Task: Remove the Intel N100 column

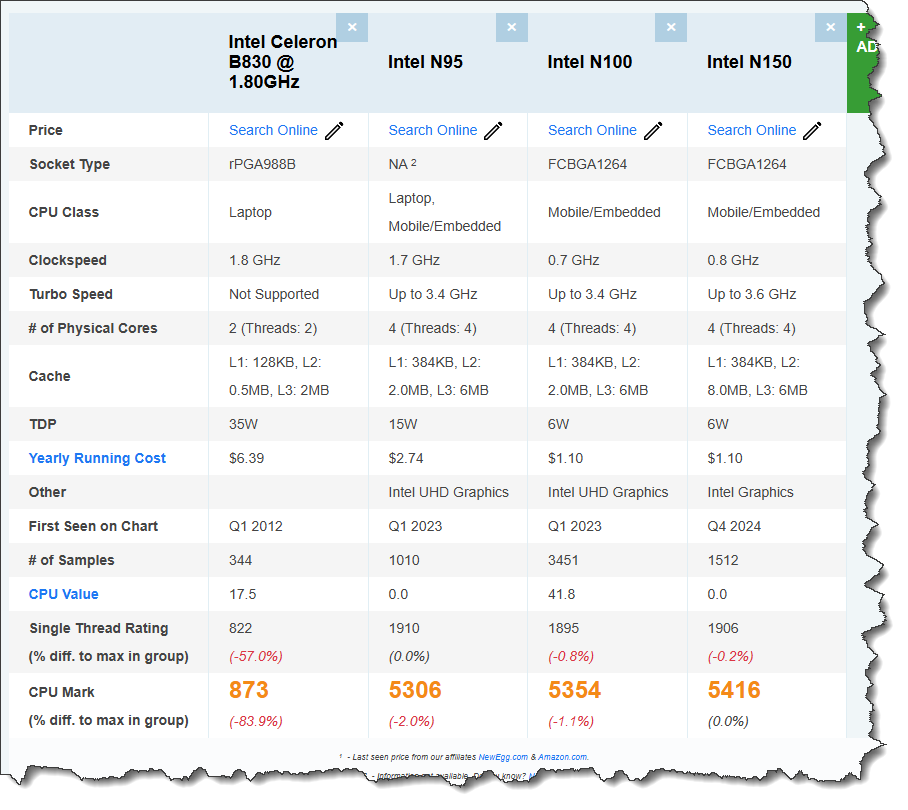Action: coord(671,27)
